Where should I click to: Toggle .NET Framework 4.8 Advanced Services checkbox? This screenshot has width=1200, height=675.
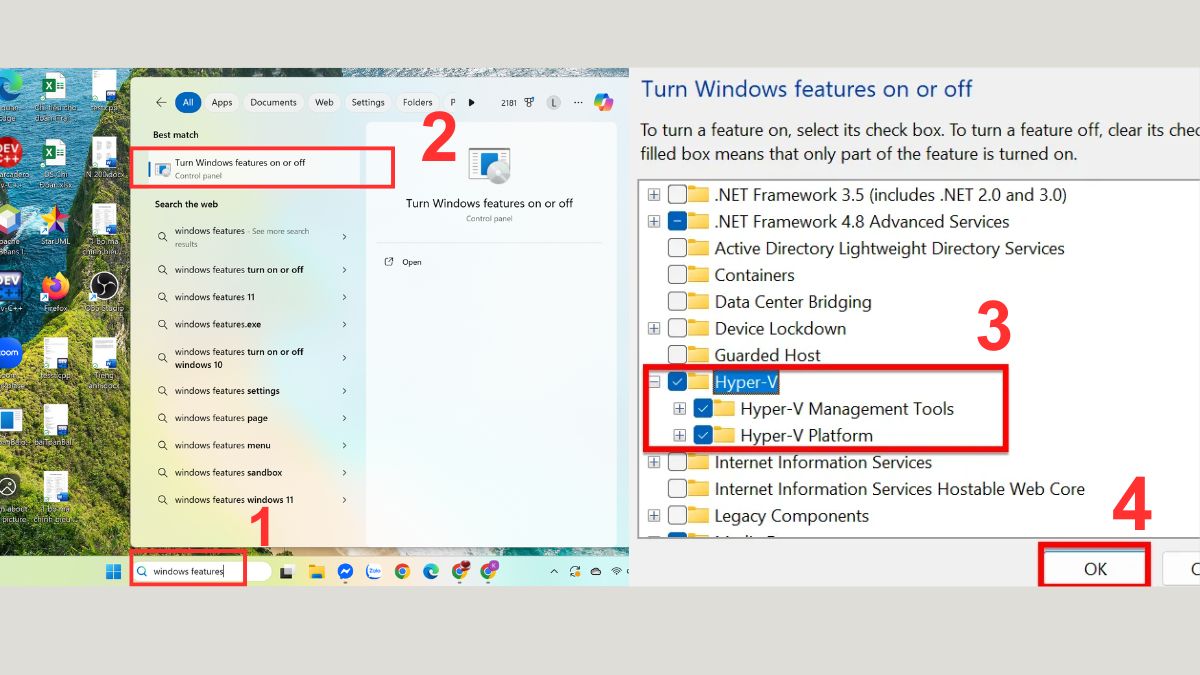pyautogui.click(x=677, y=222)
